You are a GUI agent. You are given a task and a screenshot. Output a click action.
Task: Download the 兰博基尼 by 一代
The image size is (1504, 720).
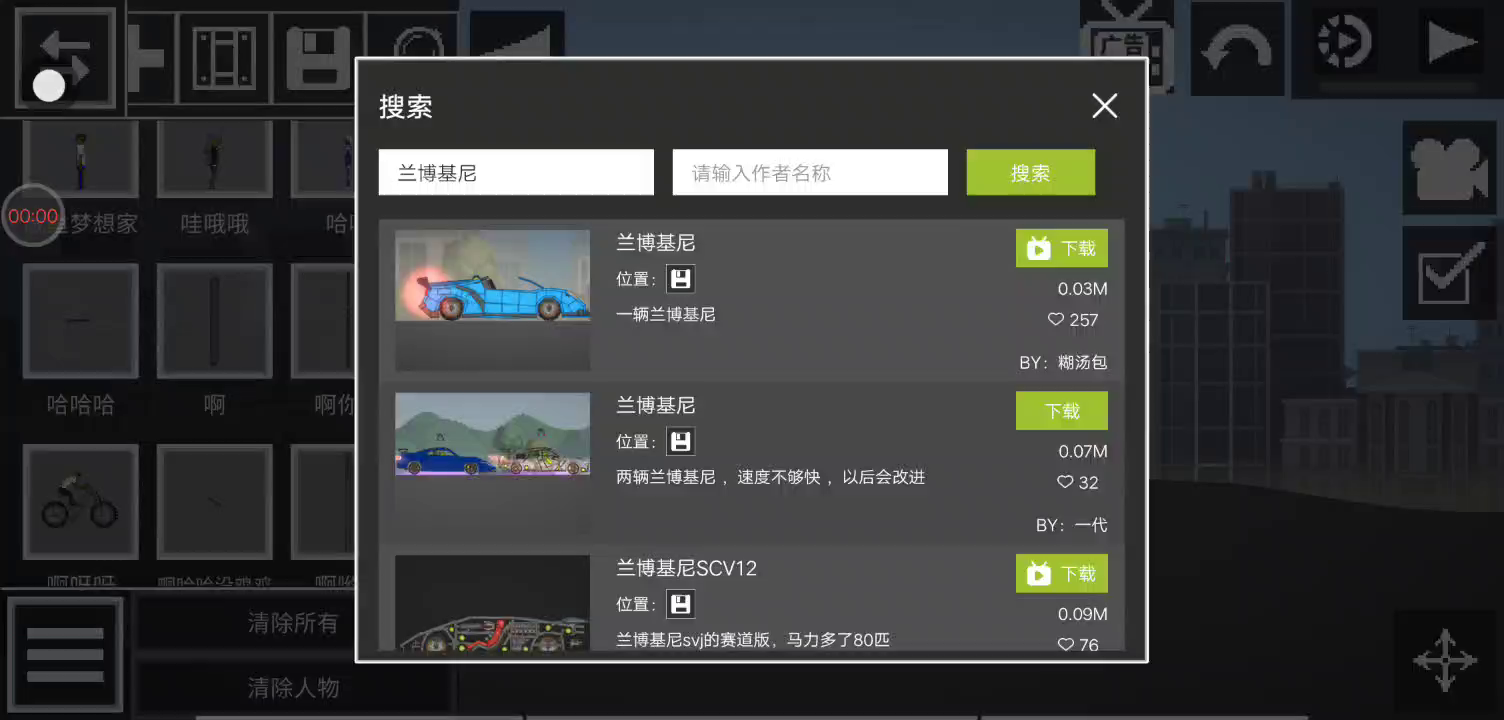pyautogui.click(x=1062, y=411)
